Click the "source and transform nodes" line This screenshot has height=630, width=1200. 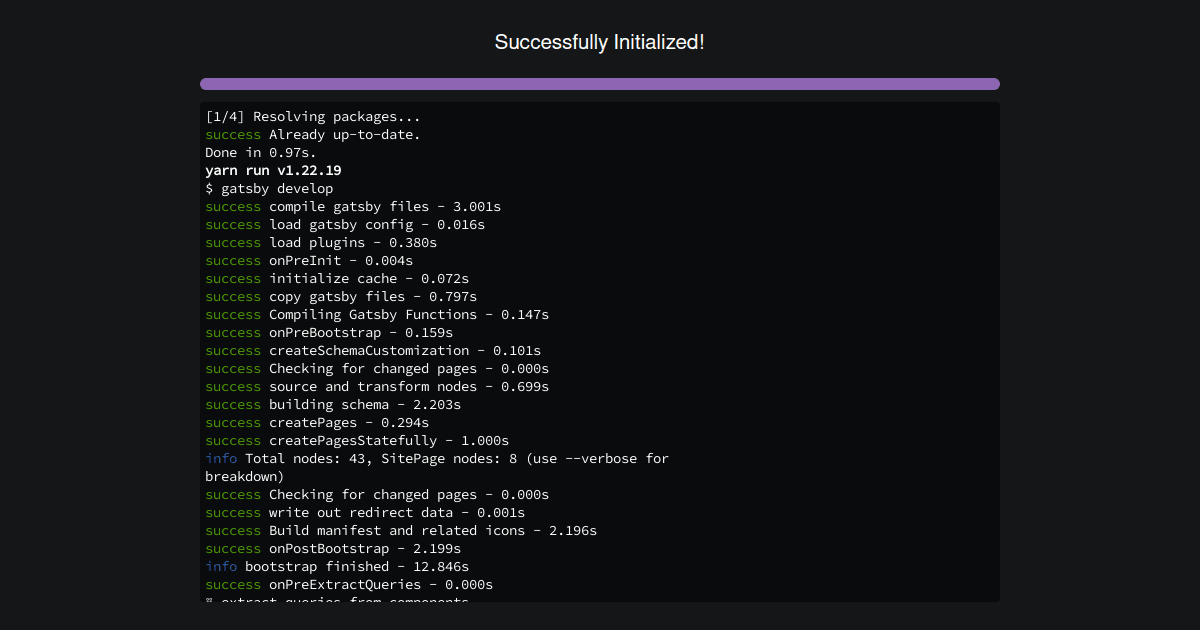(x=377, y=387)
